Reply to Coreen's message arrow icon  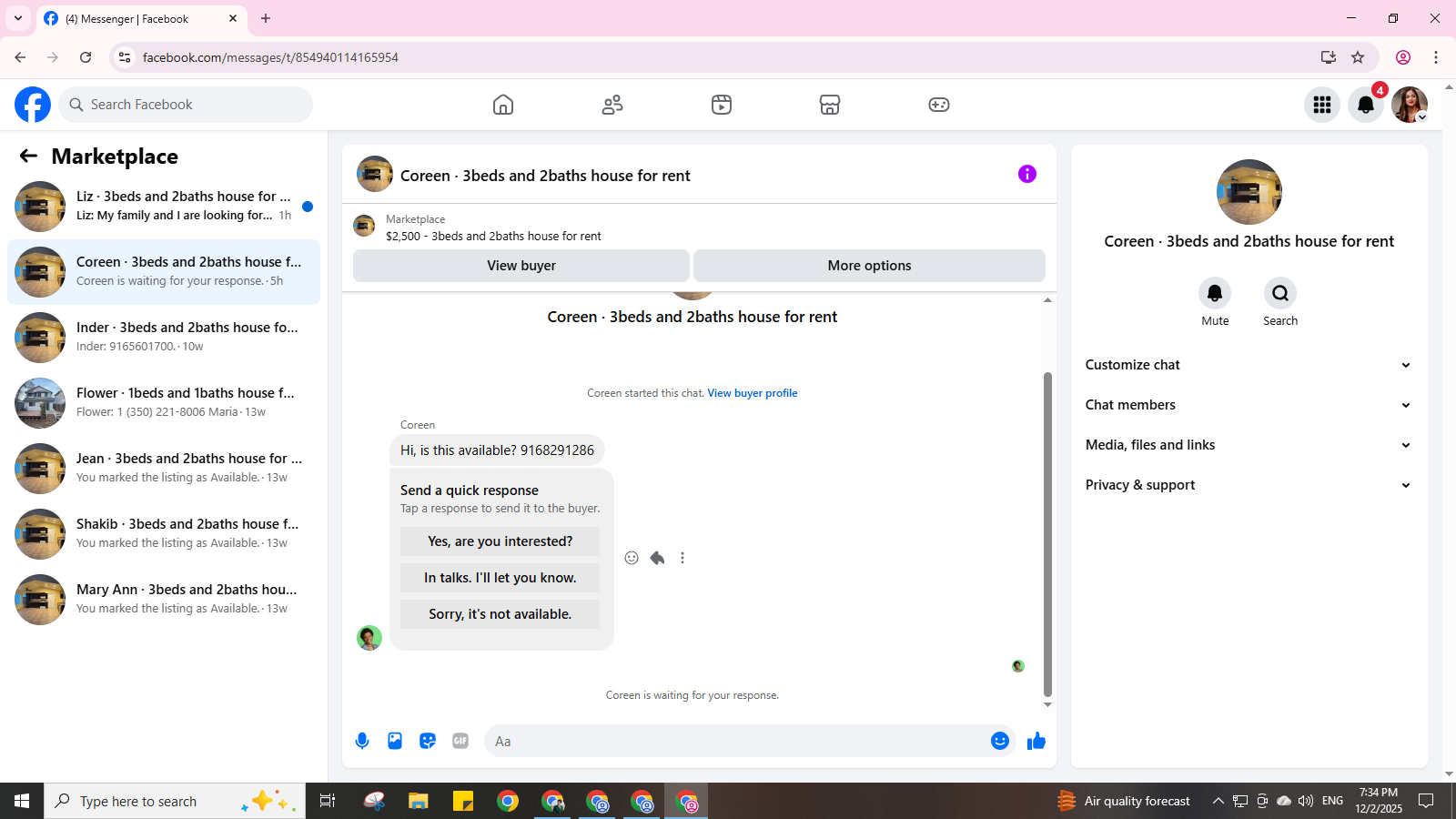click(657, 558)
